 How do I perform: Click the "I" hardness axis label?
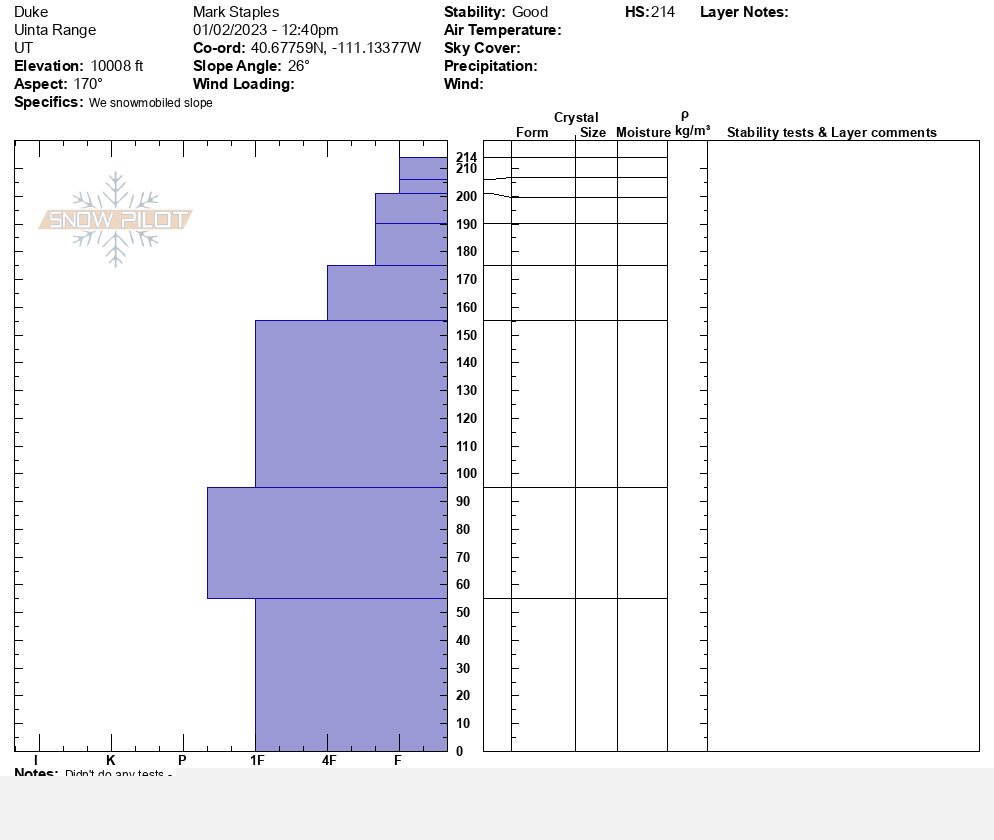(36, 760)
